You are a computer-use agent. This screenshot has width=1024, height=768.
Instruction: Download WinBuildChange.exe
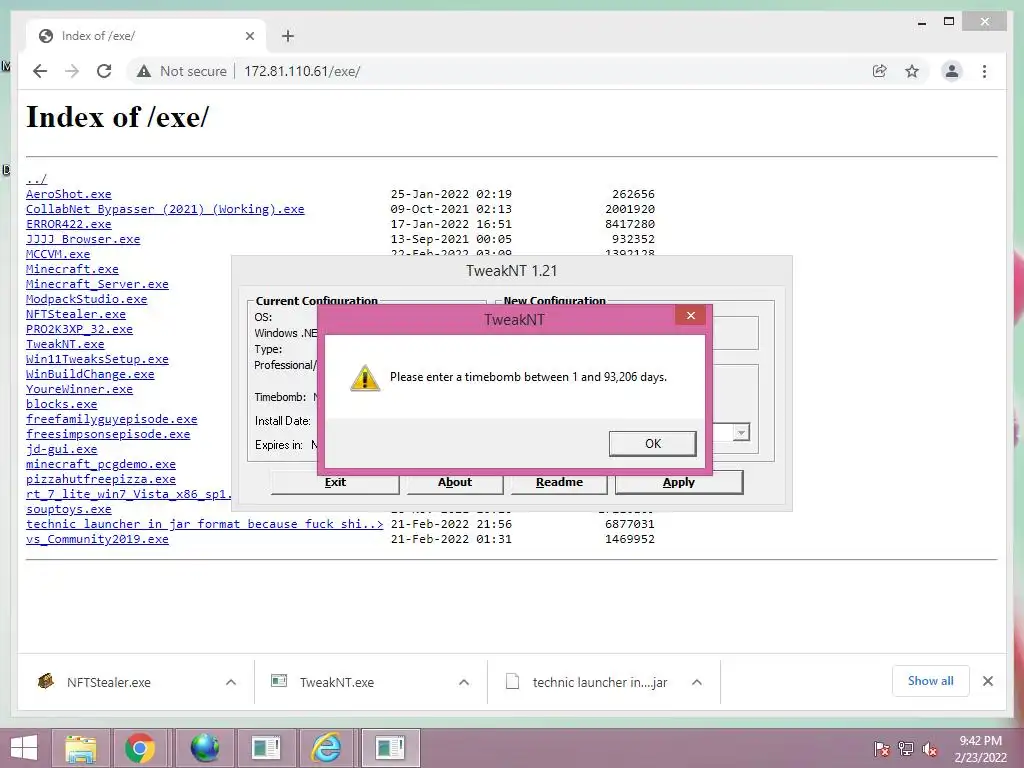[90, 374]
